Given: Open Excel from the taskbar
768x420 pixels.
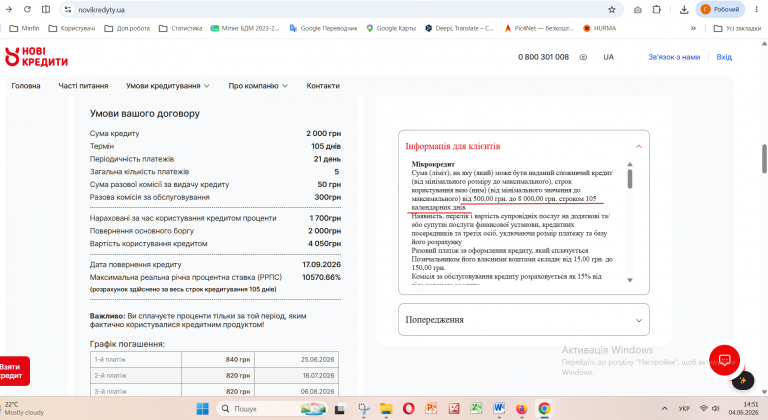Looking at the screenshot, I should [x=476, y=408].
